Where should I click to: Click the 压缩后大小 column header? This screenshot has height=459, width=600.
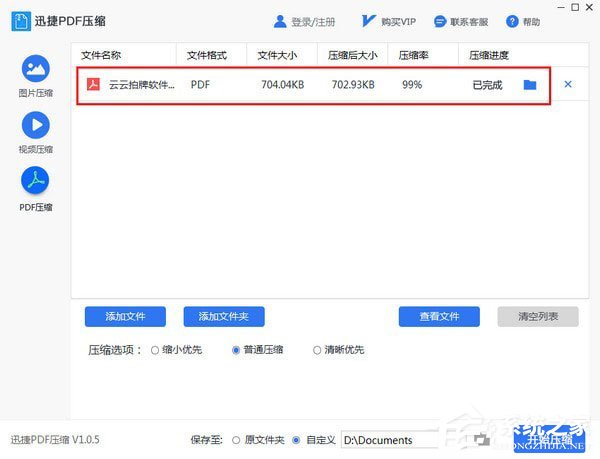(352, 55)
